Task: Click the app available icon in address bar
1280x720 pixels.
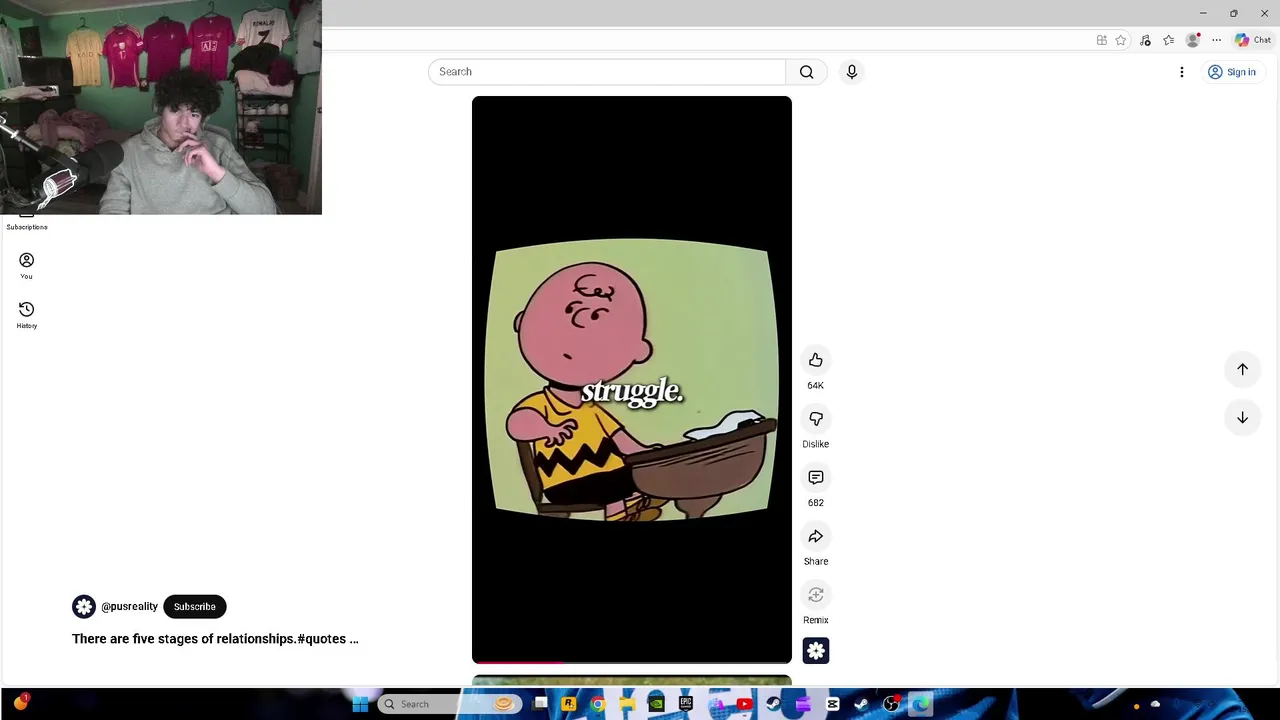Action: (1102, 40)
